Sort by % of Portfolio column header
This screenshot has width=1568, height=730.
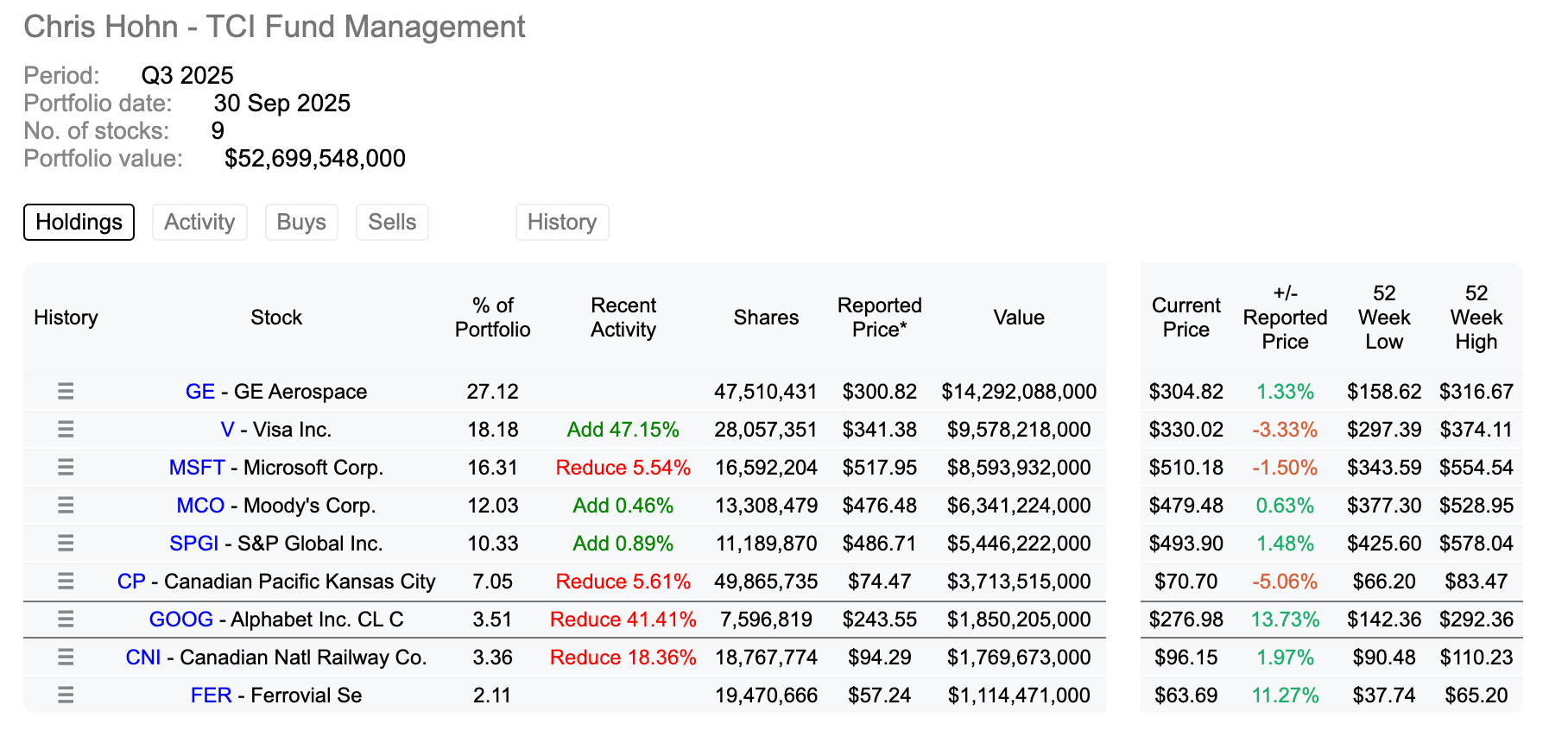point(492,318)
